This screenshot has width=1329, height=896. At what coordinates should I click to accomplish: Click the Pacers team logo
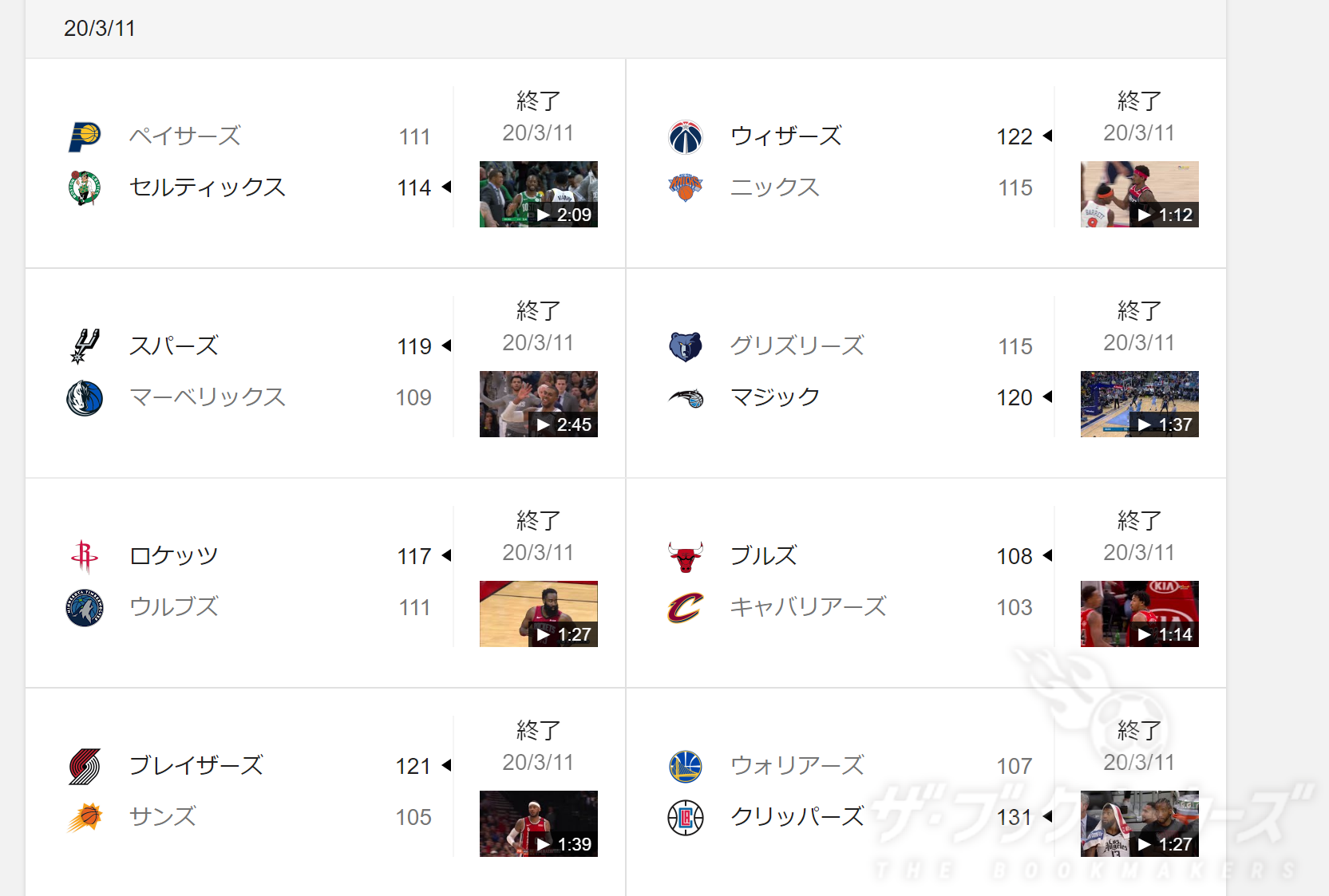pos(86,136)
